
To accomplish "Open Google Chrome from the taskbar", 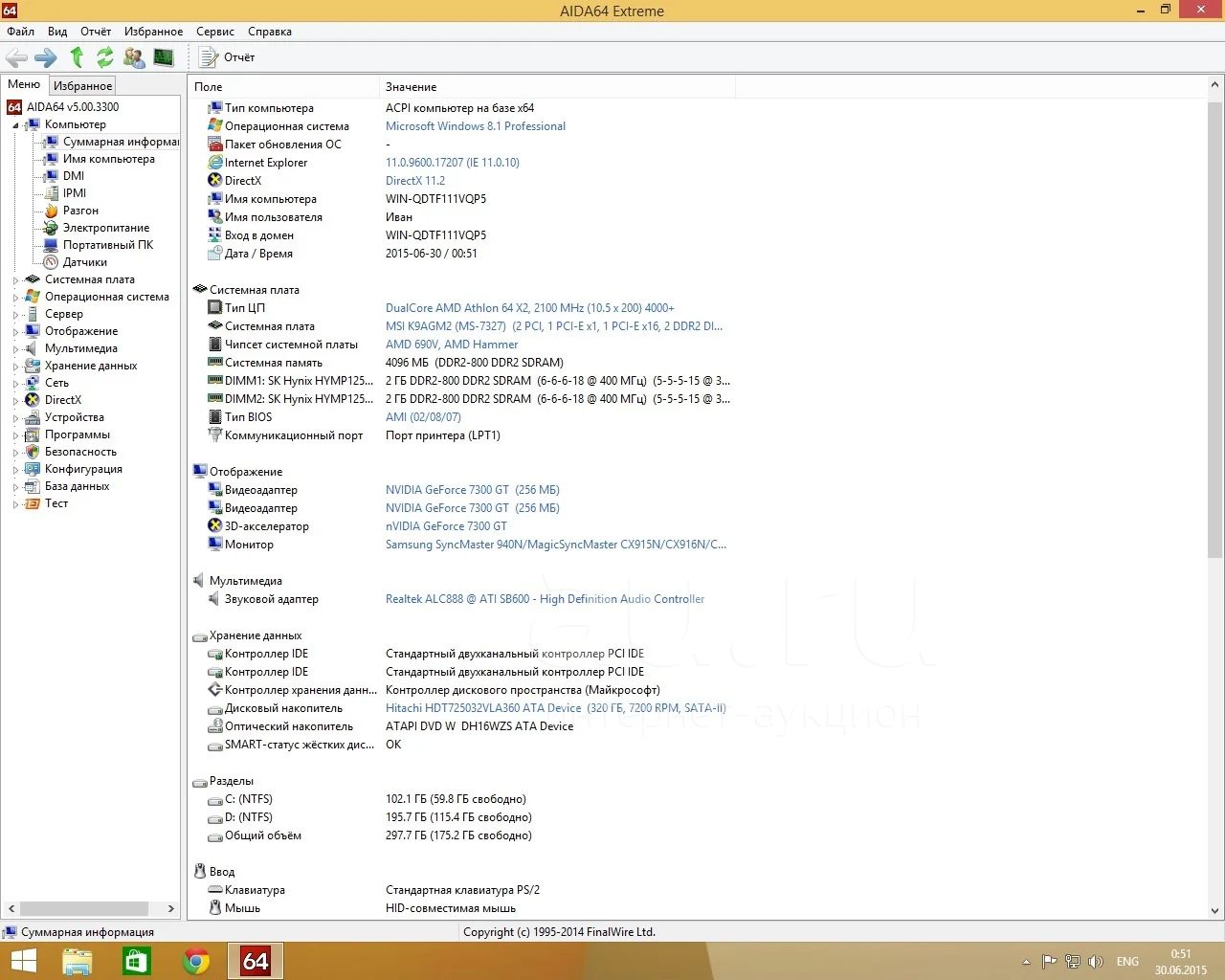I will point(196,961).
